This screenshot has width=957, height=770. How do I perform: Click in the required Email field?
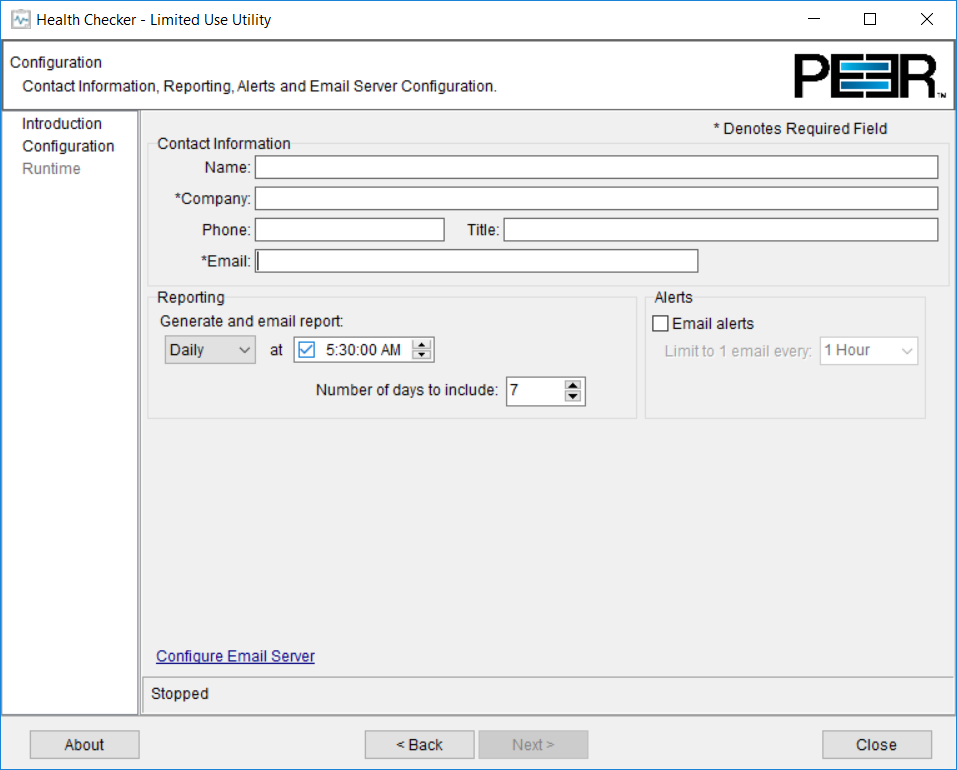click(477, 260)
